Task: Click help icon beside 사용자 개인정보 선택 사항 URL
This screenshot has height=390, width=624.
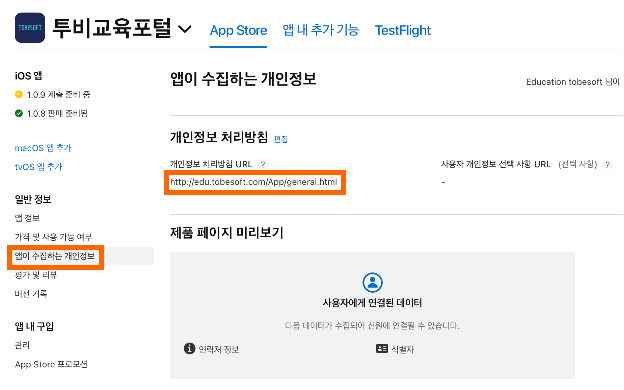Action: [607, 164]
